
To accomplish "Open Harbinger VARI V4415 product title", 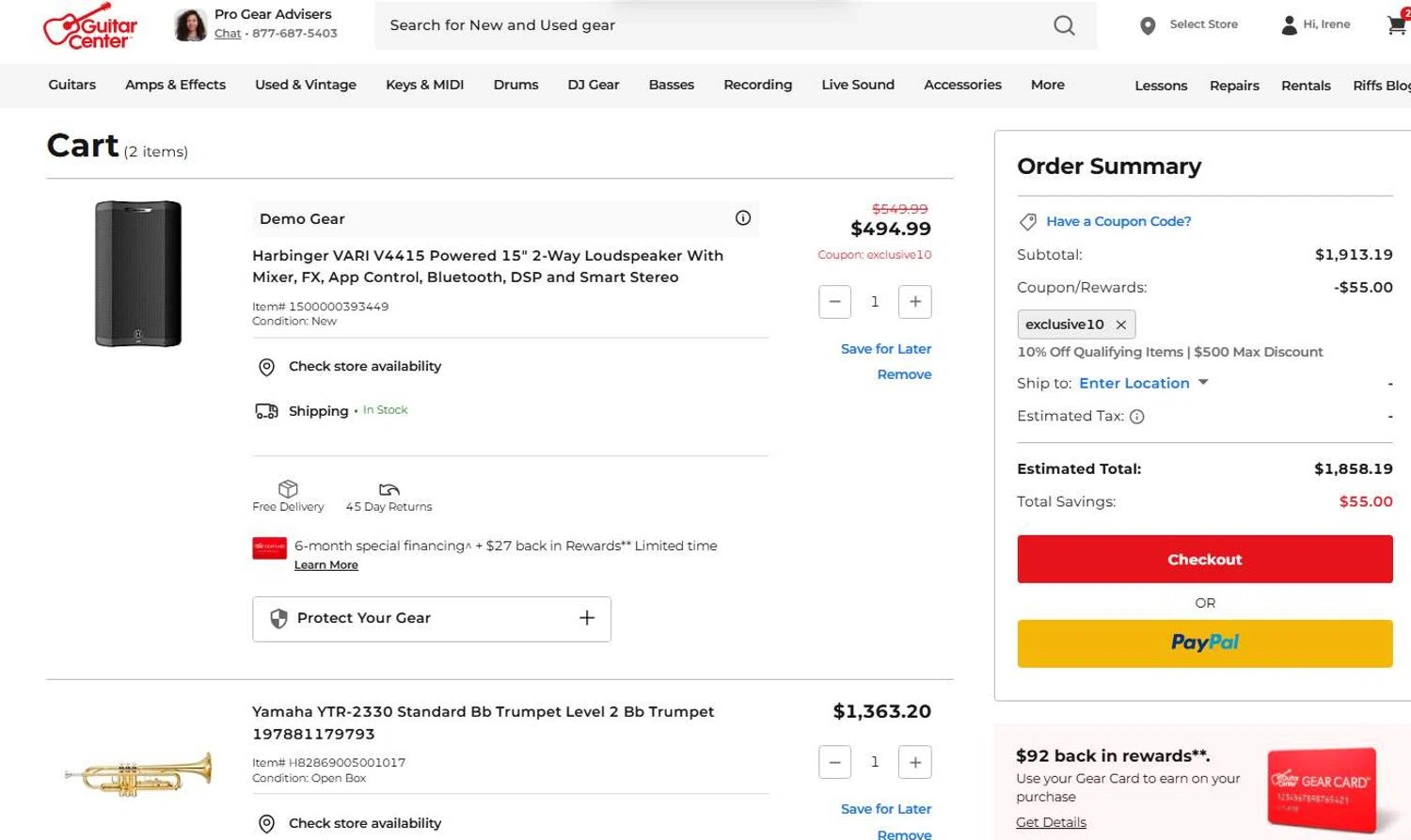I will coord(488,266).
